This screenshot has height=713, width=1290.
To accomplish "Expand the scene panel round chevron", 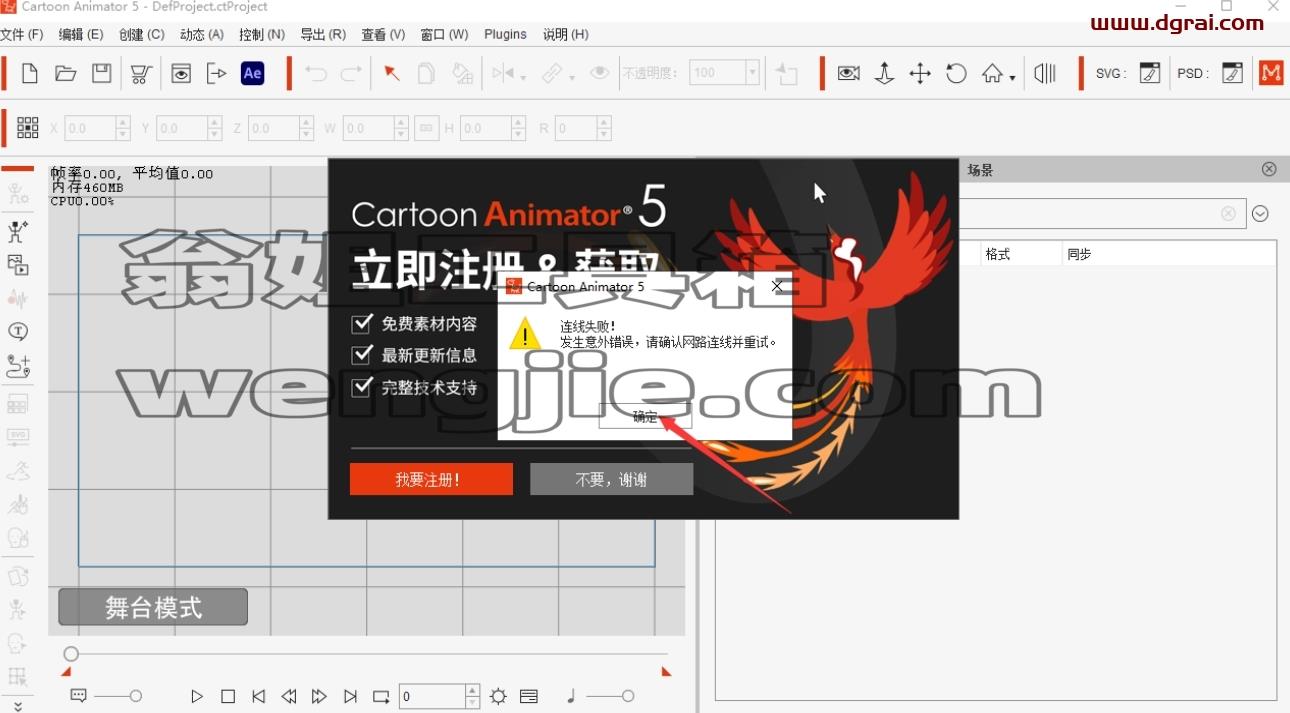I will tap(1260, 213).
